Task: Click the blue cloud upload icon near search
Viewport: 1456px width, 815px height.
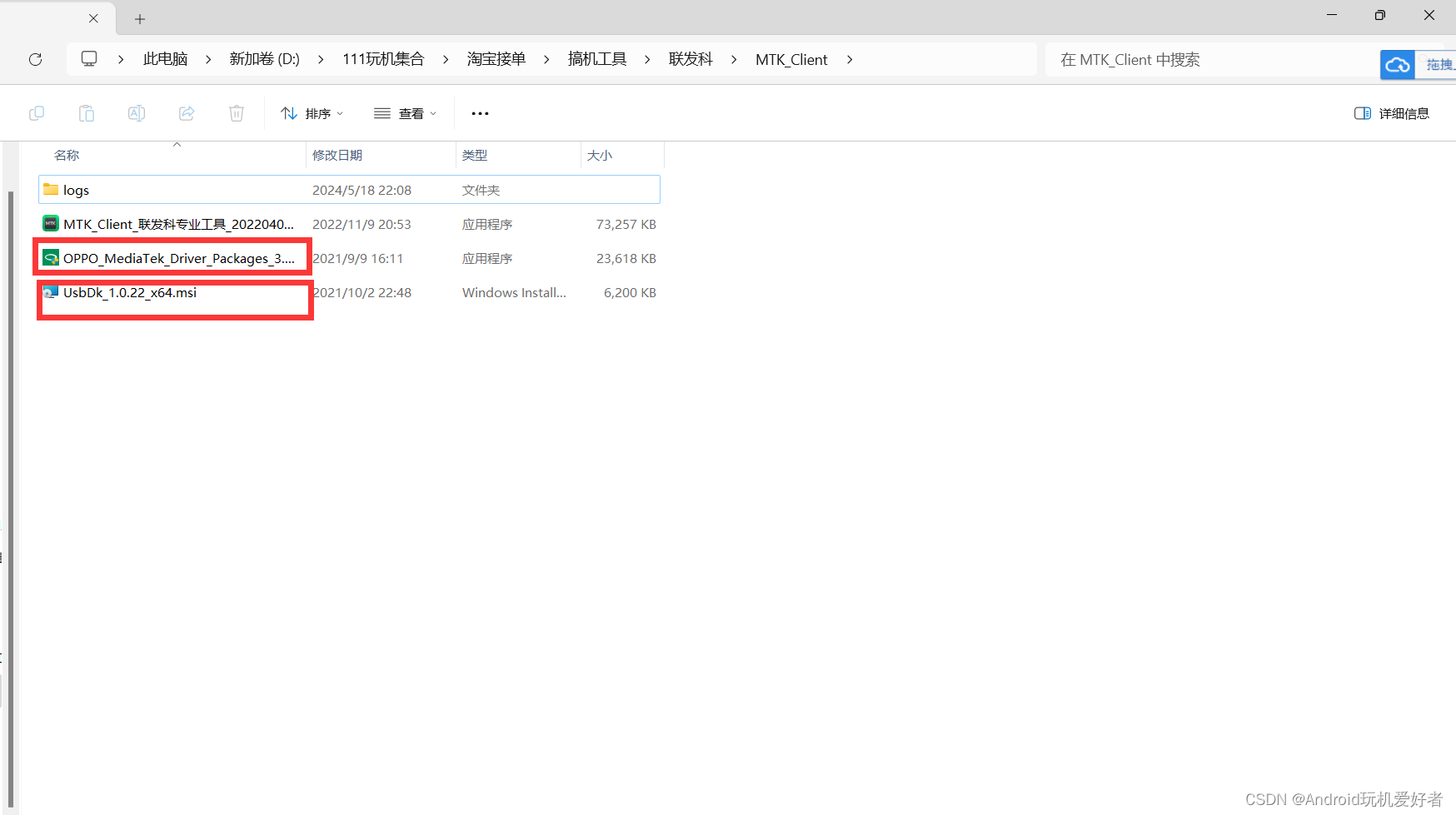Action: pyautogui.click(x=1398, y=63)
